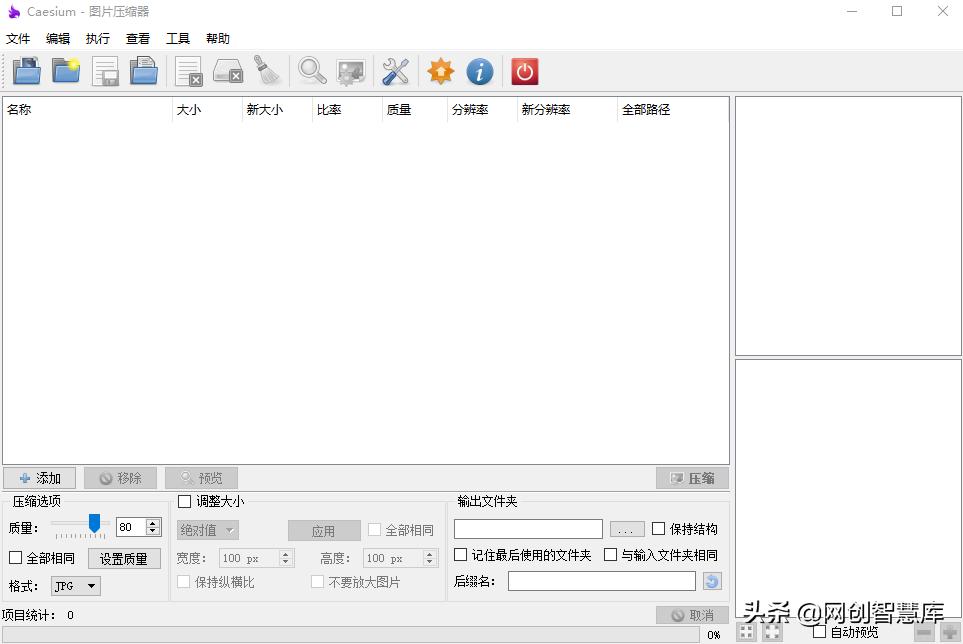This screenshot has height=644, width=963.
Task: Click the suffix reset arrow icon
Action: pyautogui.click(x=712, y=581)
